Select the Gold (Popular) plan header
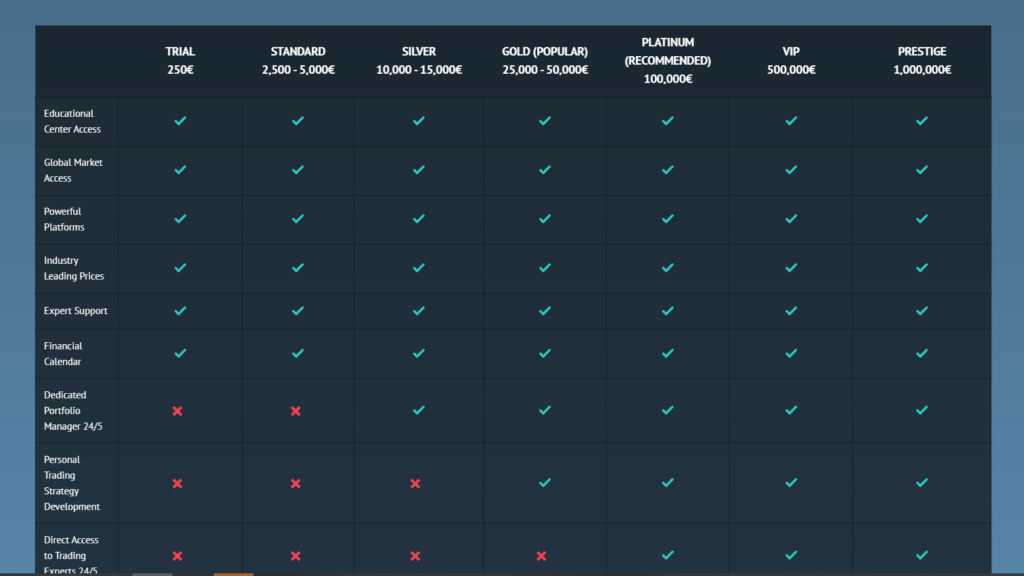Screen dimensions: 1024x576 pos(544,61)
